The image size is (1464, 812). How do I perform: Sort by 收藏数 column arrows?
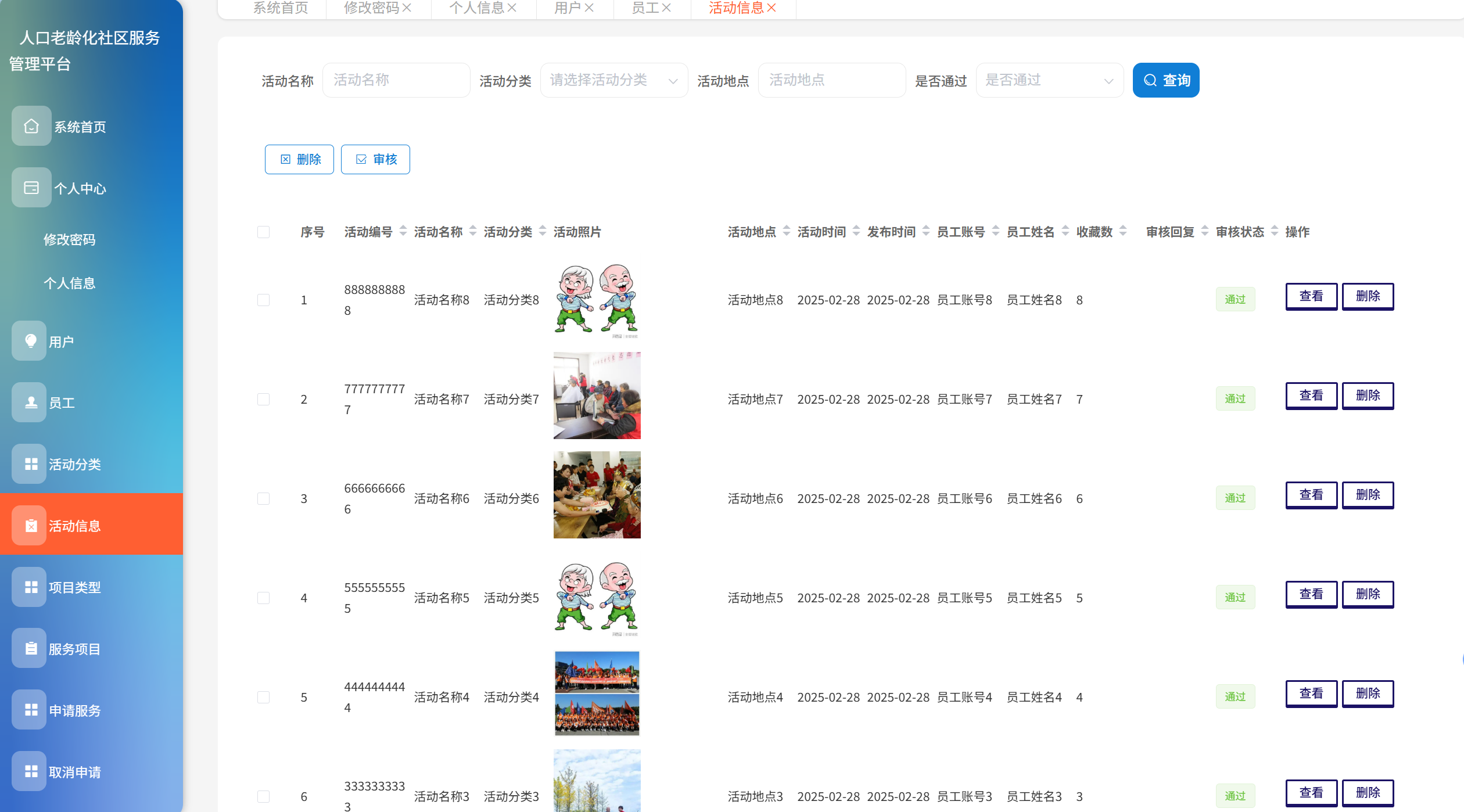[1123, 231]
